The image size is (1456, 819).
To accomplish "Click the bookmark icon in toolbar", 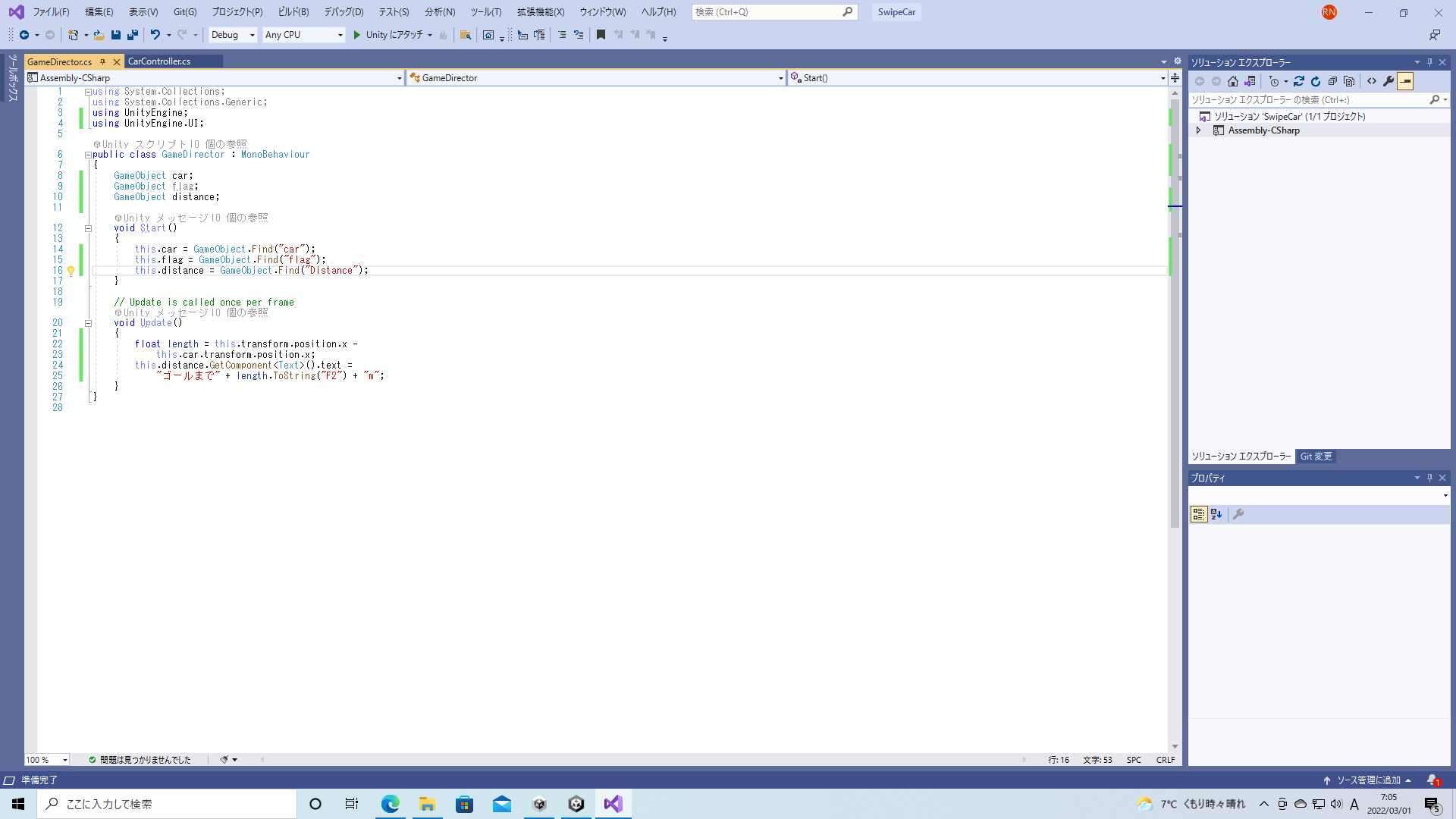I will pyautogui.click(x=601, y=35).
